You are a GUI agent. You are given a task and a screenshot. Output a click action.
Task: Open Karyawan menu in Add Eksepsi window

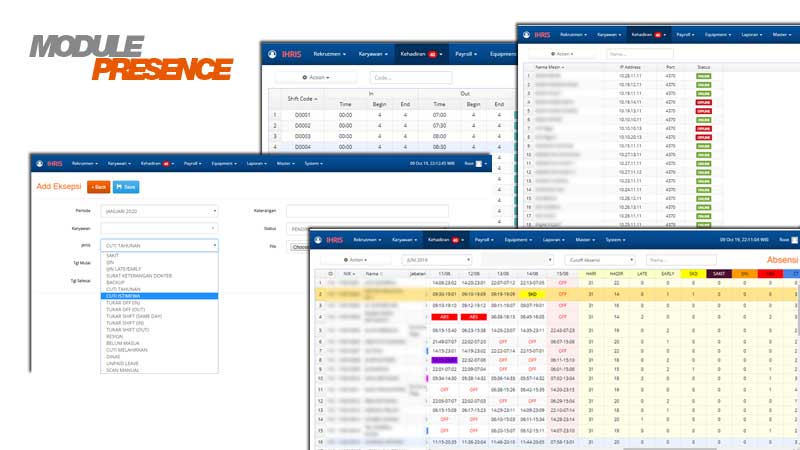click(x=119, y=164)
